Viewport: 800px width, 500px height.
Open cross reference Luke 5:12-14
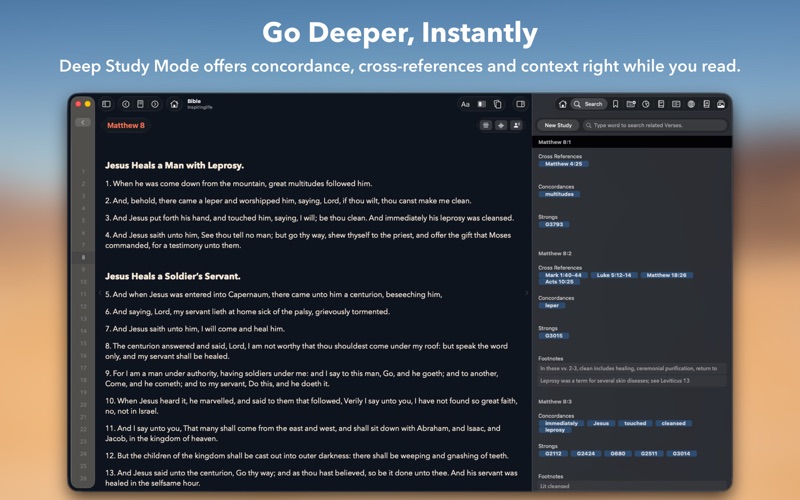point(614,275)
